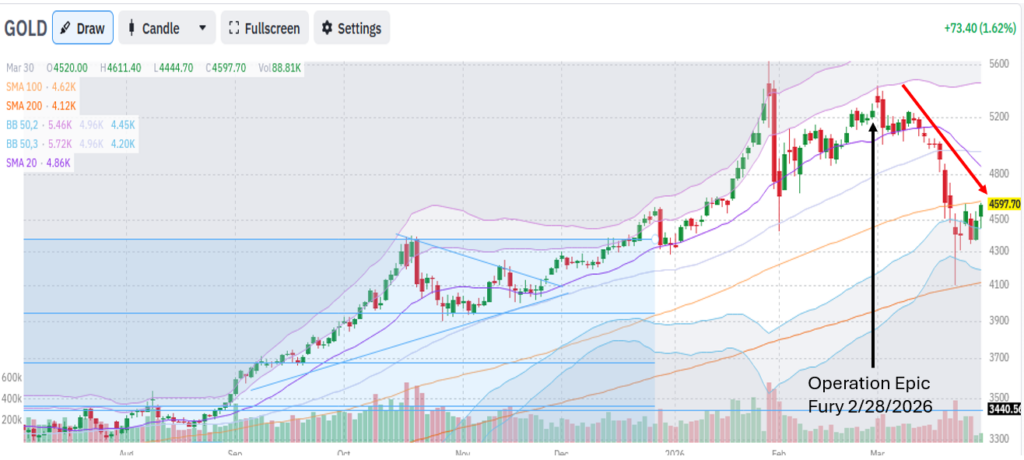Select the SMA 200 indicator label

pyautogui.click(x=42, y=105)
